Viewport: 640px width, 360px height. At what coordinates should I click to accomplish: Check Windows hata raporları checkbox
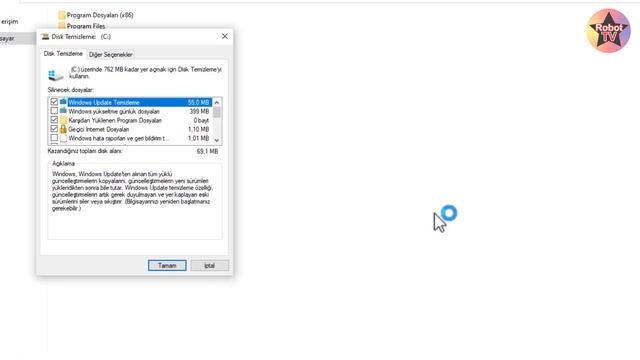click(54, 138)
